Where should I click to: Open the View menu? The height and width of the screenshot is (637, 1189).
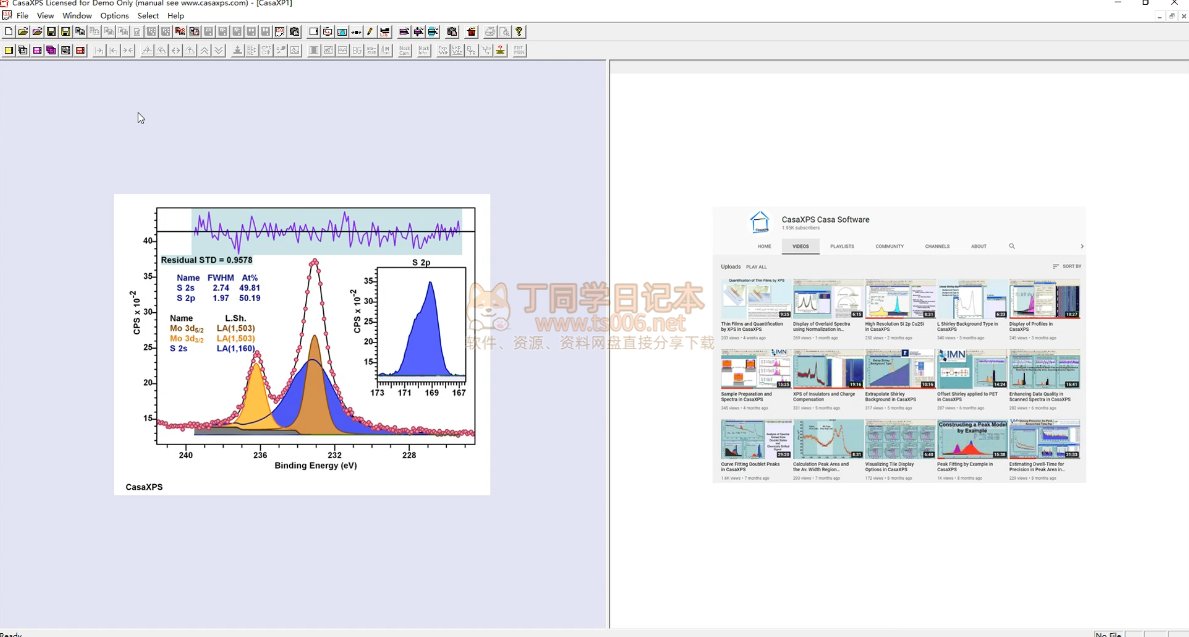coord(45,15)
